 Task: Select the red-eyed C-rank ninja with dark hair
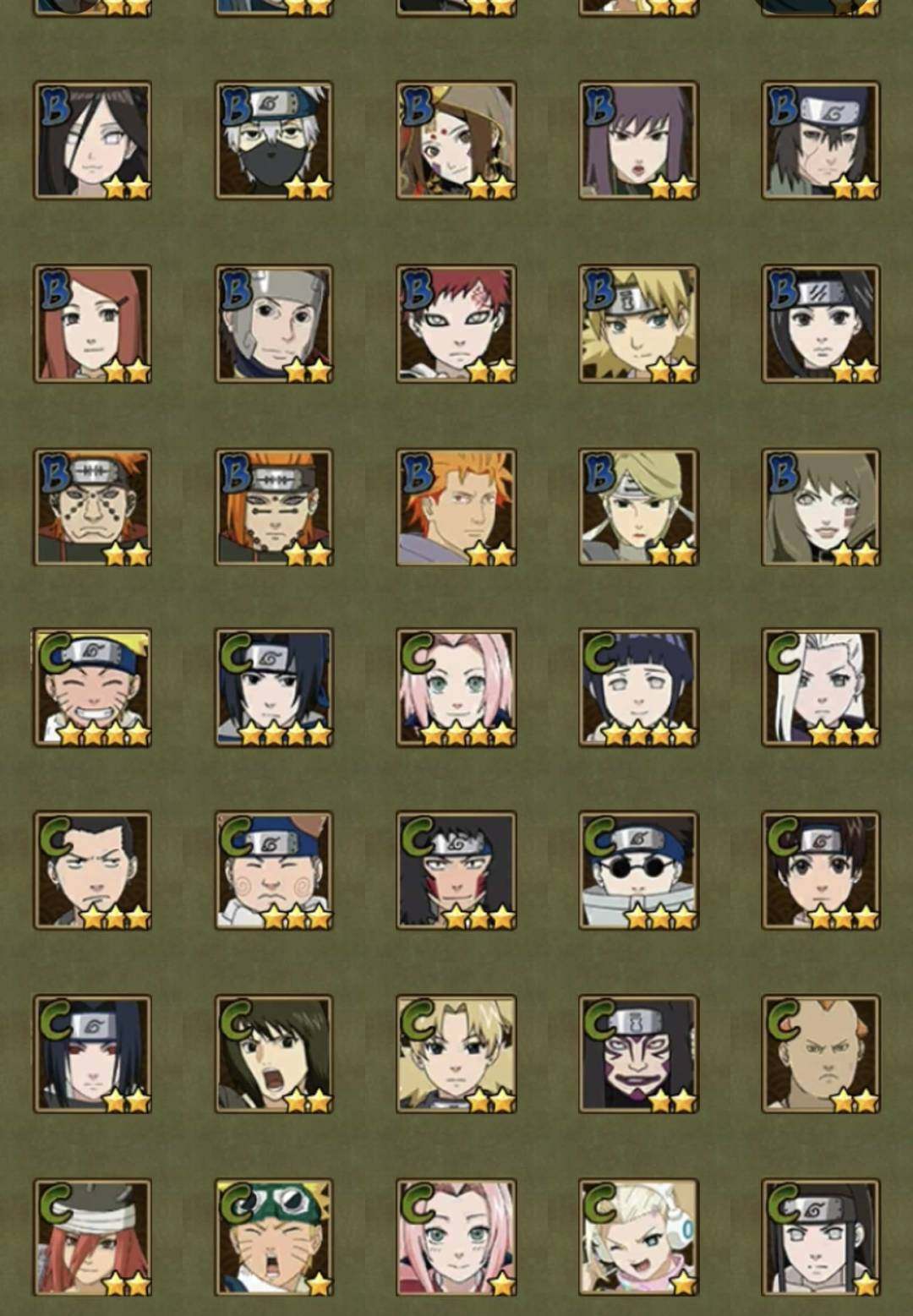click(x=92, y=1054)
